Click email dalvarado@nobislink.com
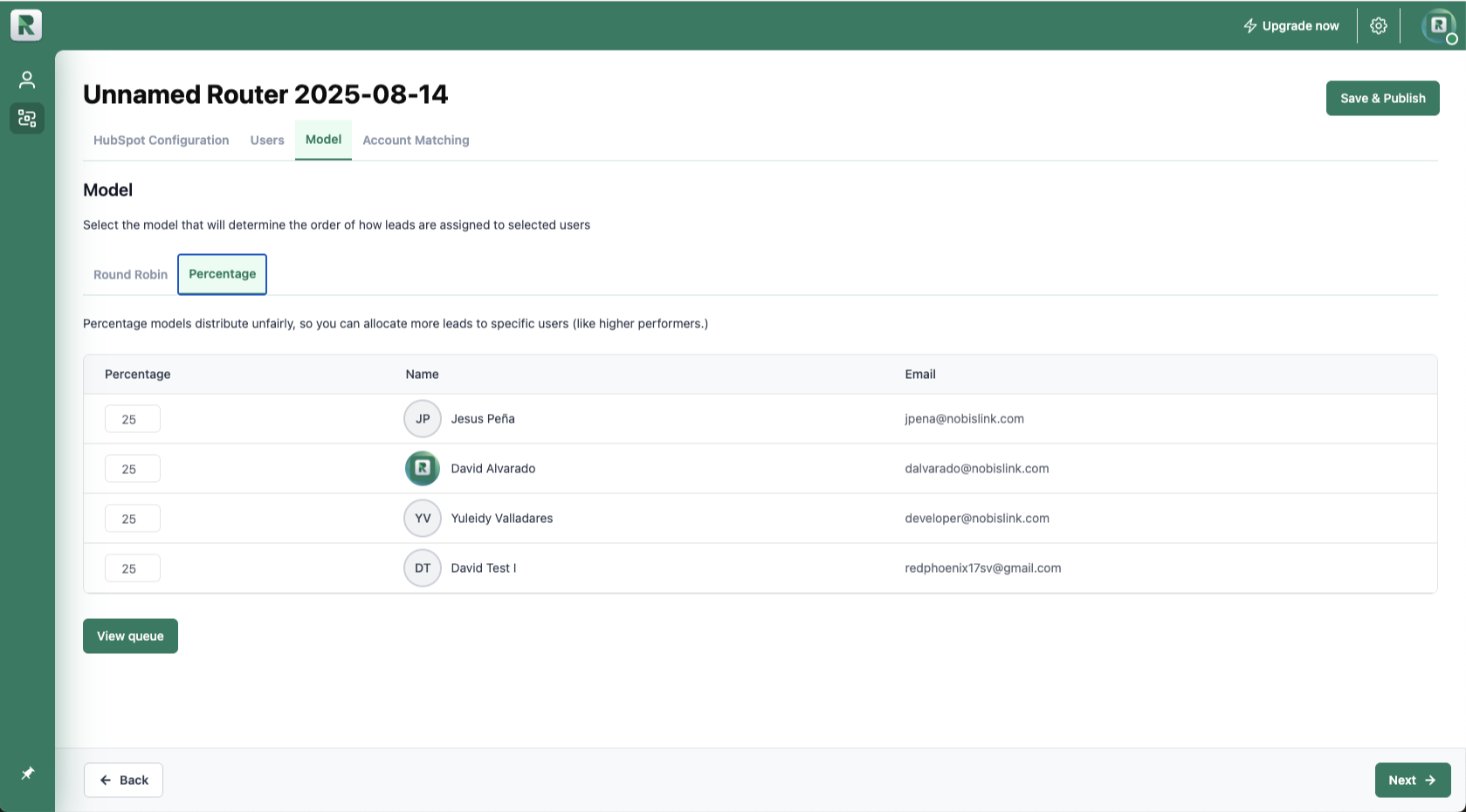Viewport: 1466px width, 812px height. pyautogui.click(x=977, y=469)
